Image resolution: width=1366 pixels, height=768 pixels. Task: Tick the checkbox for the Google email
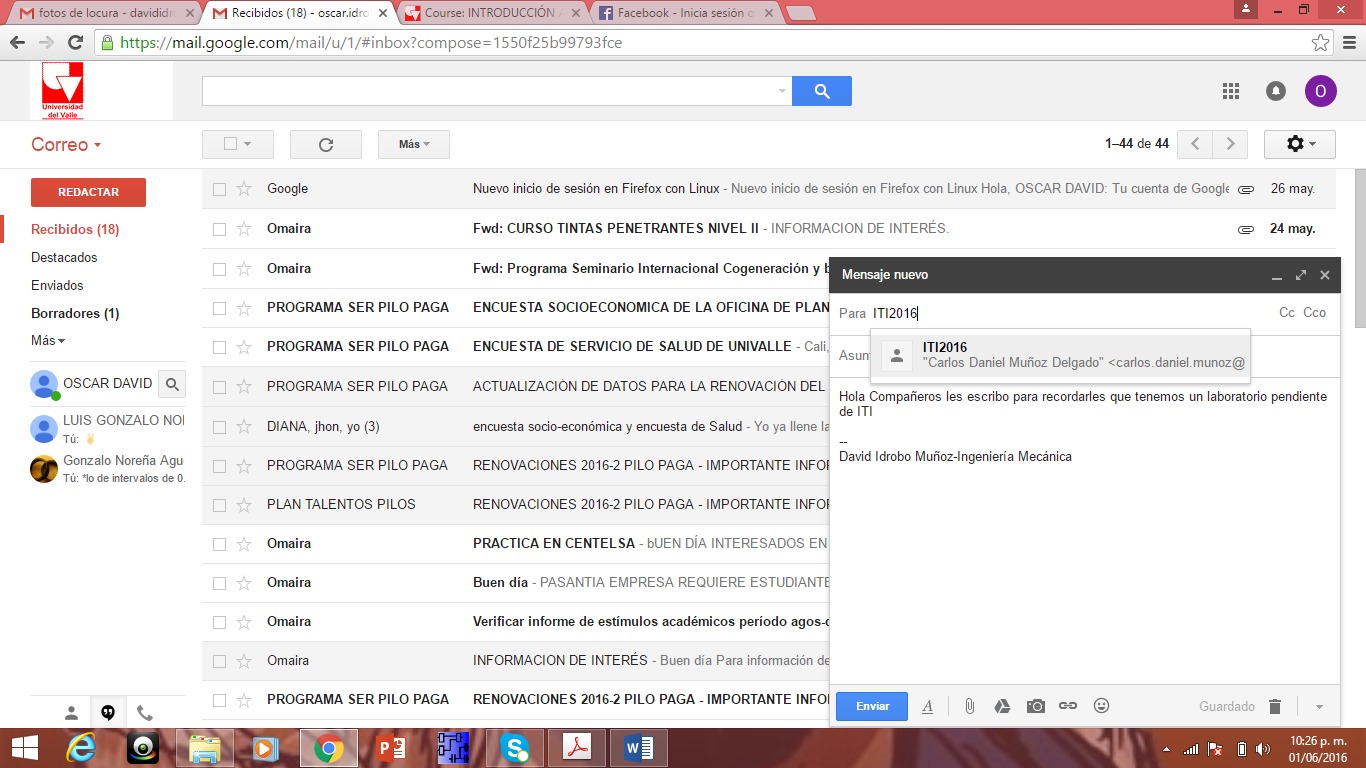219,189
